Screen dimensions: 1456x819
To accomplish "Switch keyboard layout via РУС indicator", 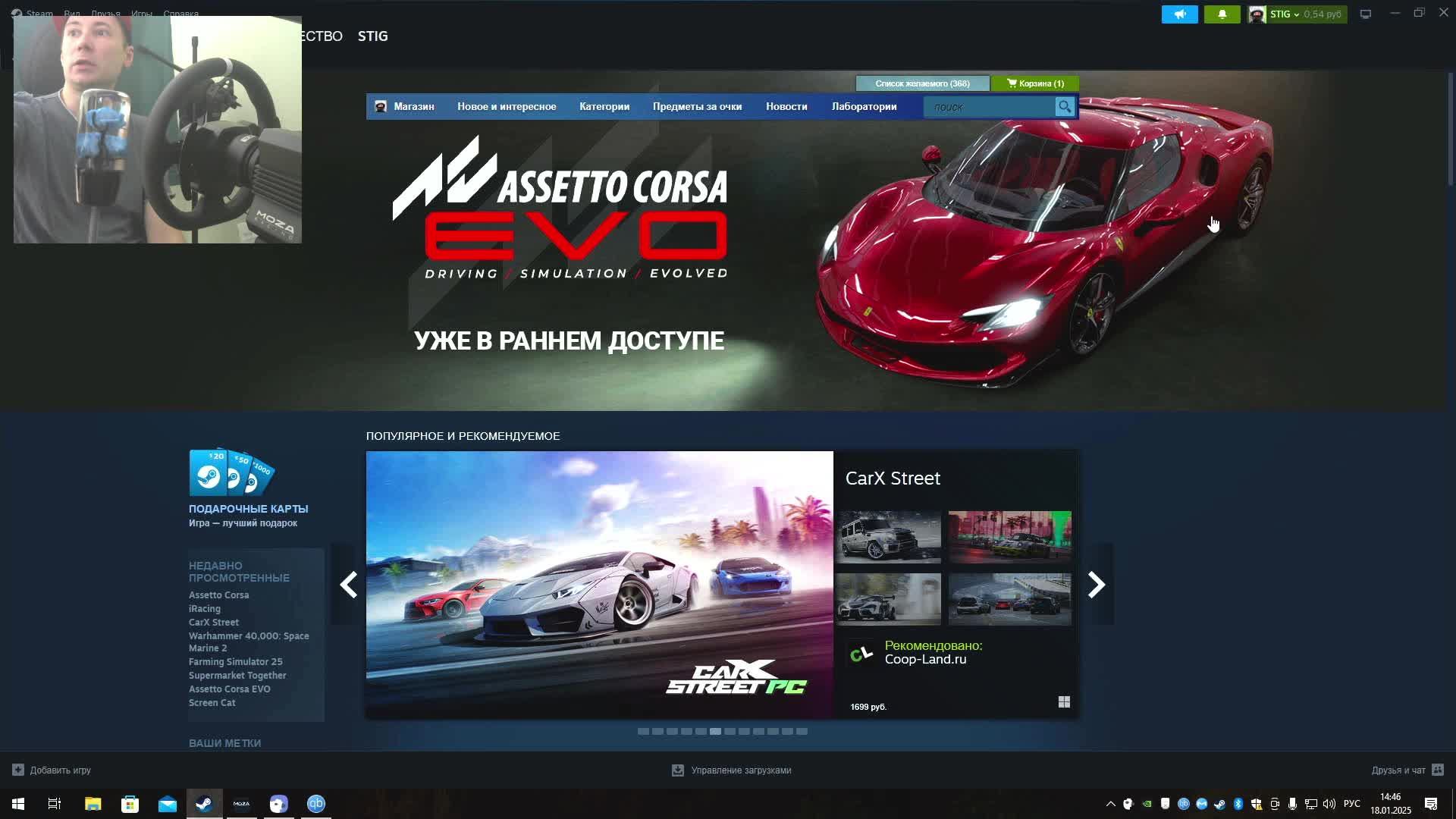I will tap(1351, 803).
